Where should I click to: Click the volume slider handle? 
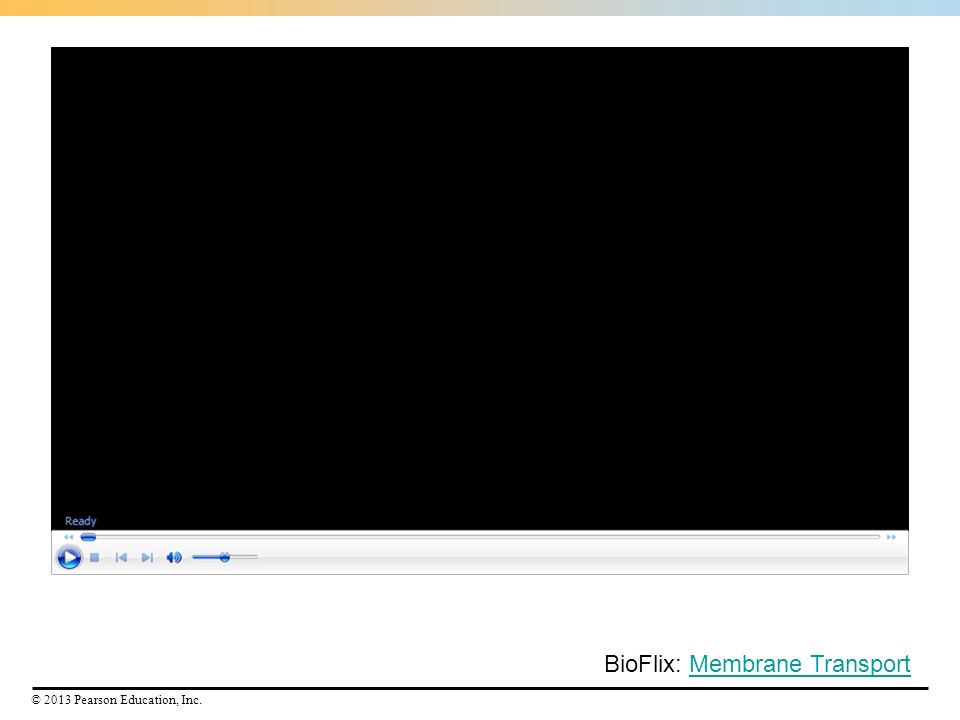225,557
